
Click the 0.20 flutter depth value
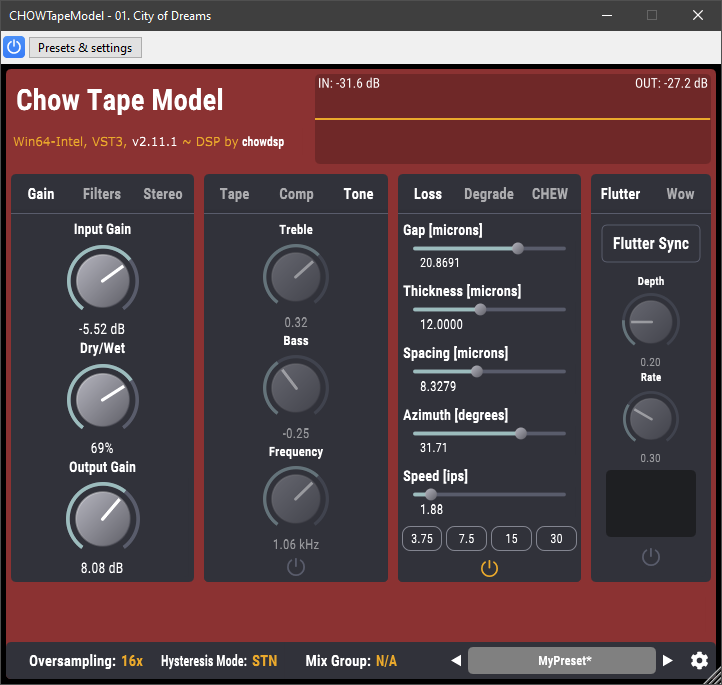(x=650, y=362)
